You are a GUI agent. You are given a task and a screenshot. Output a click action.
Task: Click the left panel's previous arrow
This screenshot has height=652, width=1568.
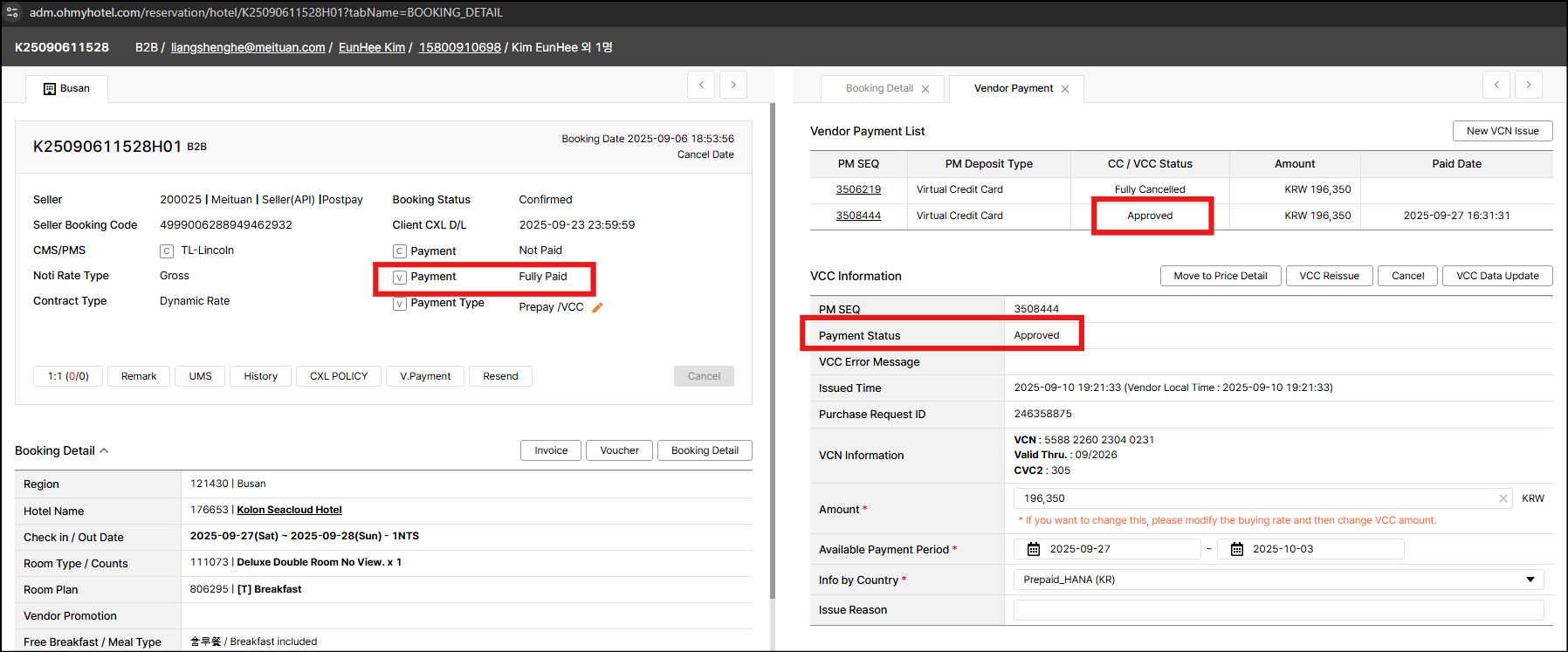[x=701, y=85]
